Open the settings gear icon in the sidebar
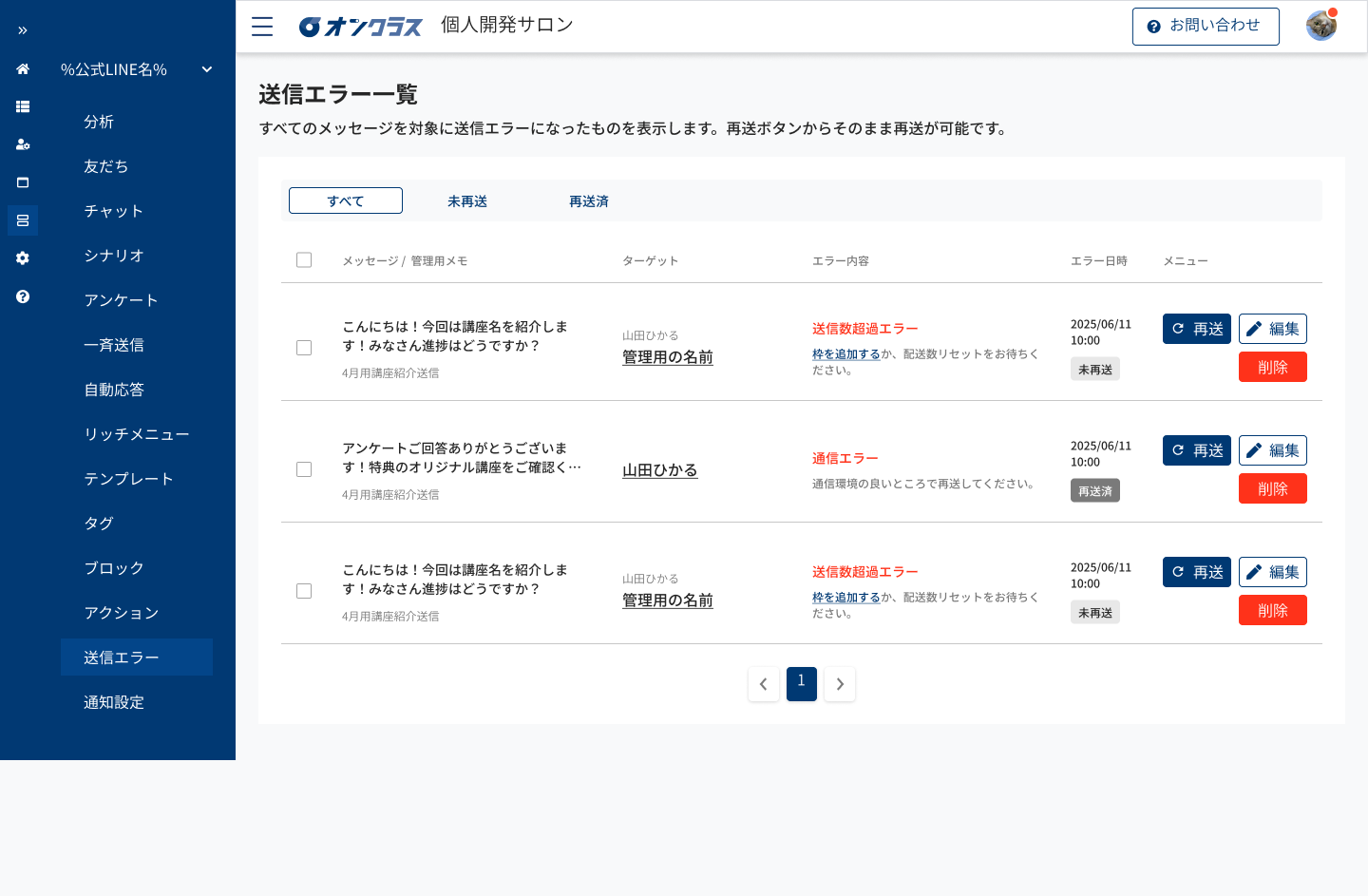Image resolution: width=1368 pixels, height=896 pixels. tap(22, 257)
